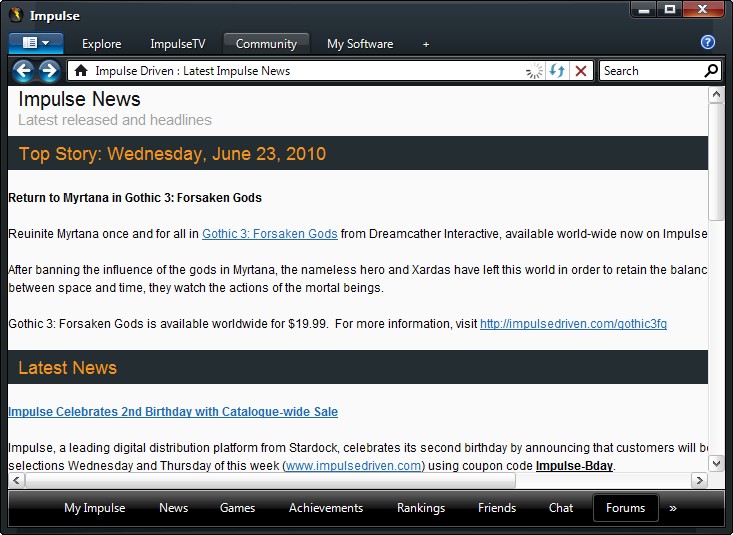Click the Impulse logo icon in the title bar
This screenshot has height=535, width=733.
(x=16, y=15)
